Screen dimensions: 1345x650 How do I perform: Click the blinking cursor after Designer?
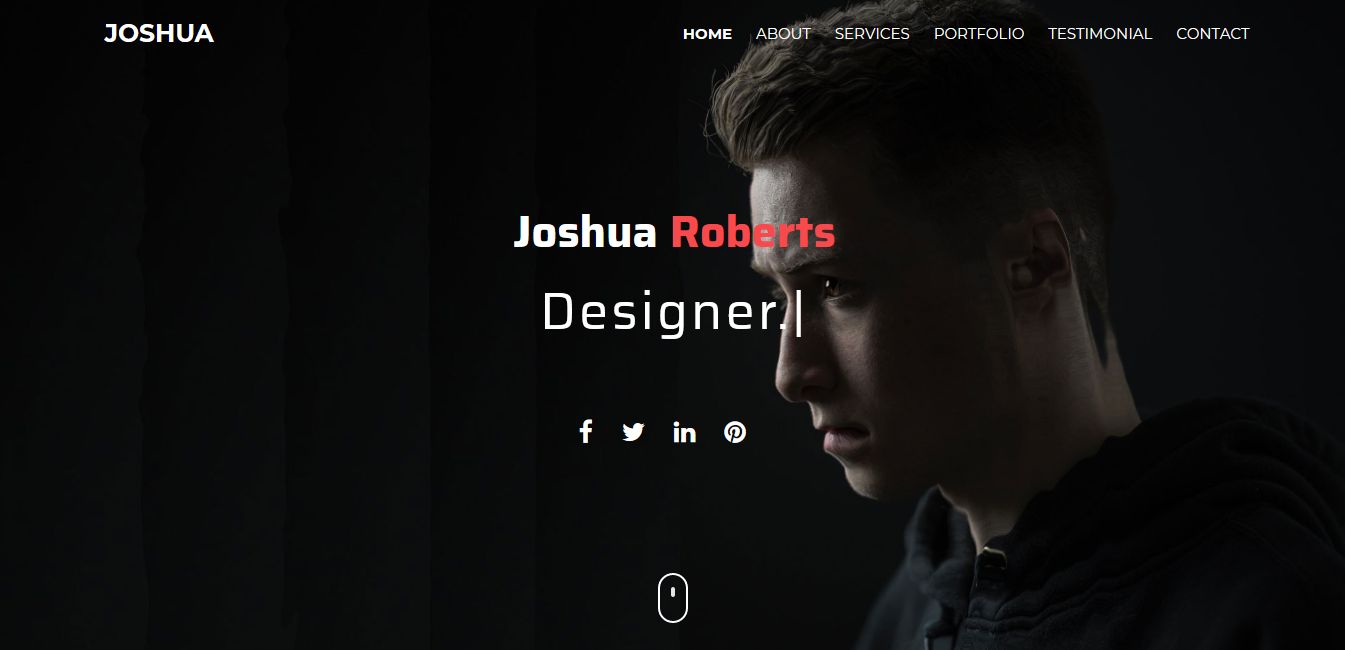coord(797,314)
